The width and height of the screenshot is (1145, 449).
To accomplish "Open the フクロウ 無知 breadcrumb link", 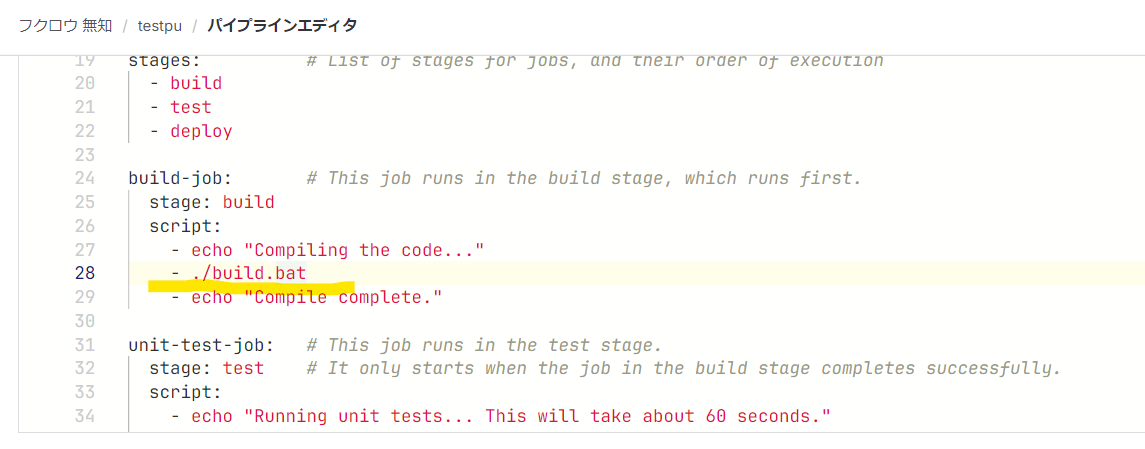I will tap(65, 26).
